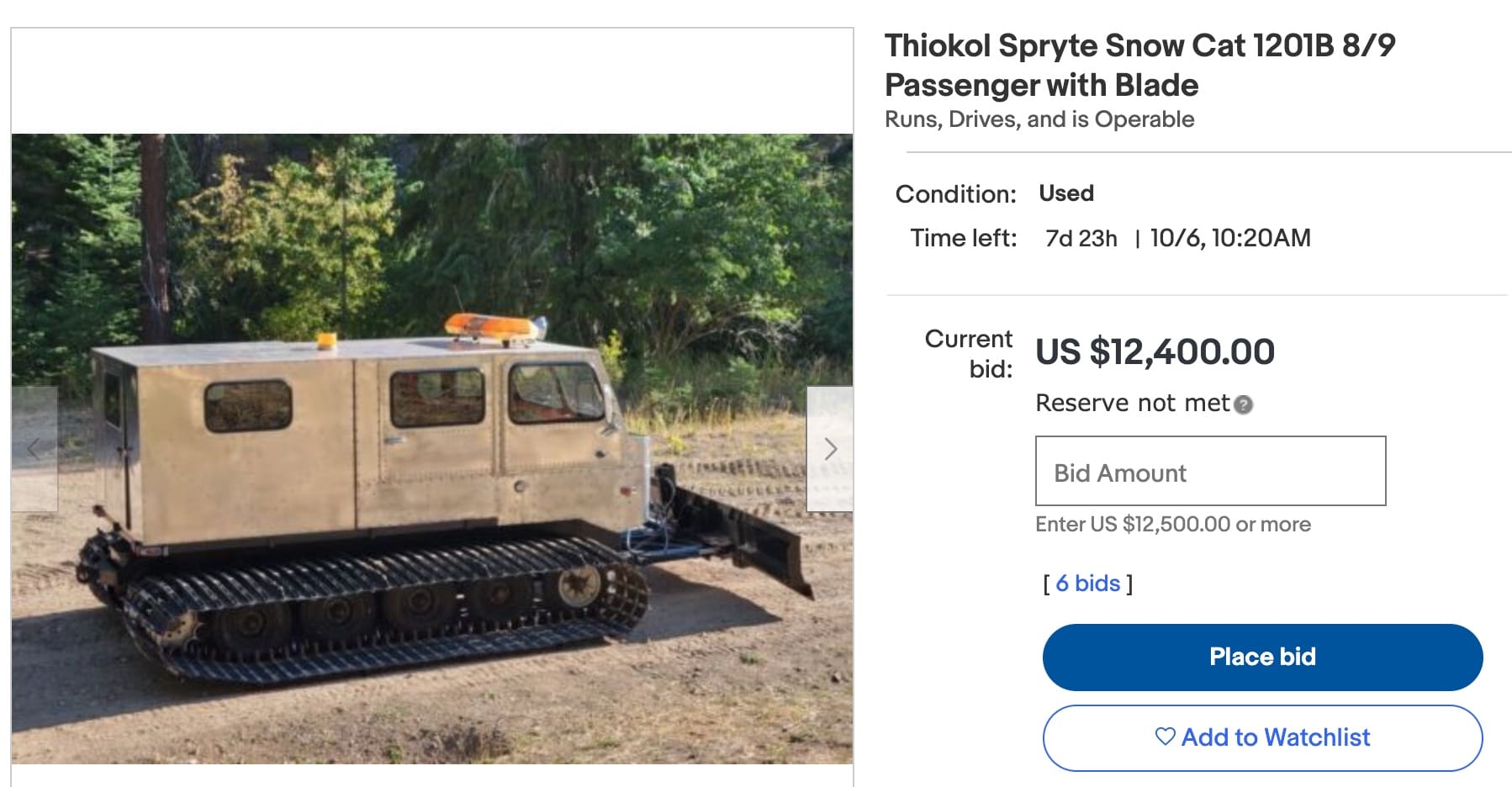
Task: Click the "Condition:" label
Action: click(955, 194)
